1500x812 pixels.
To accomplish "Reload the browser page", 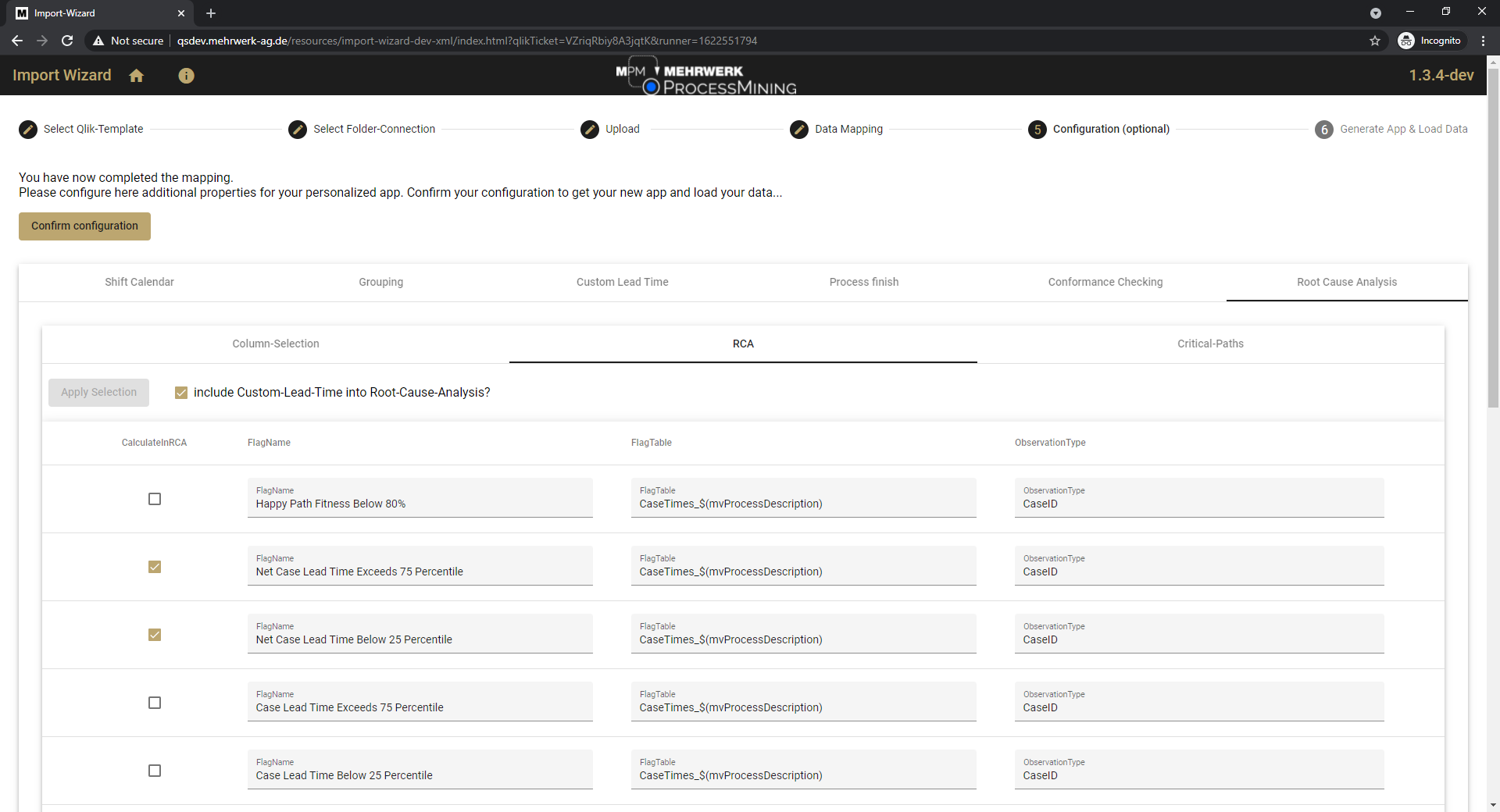I will [67, 41].
